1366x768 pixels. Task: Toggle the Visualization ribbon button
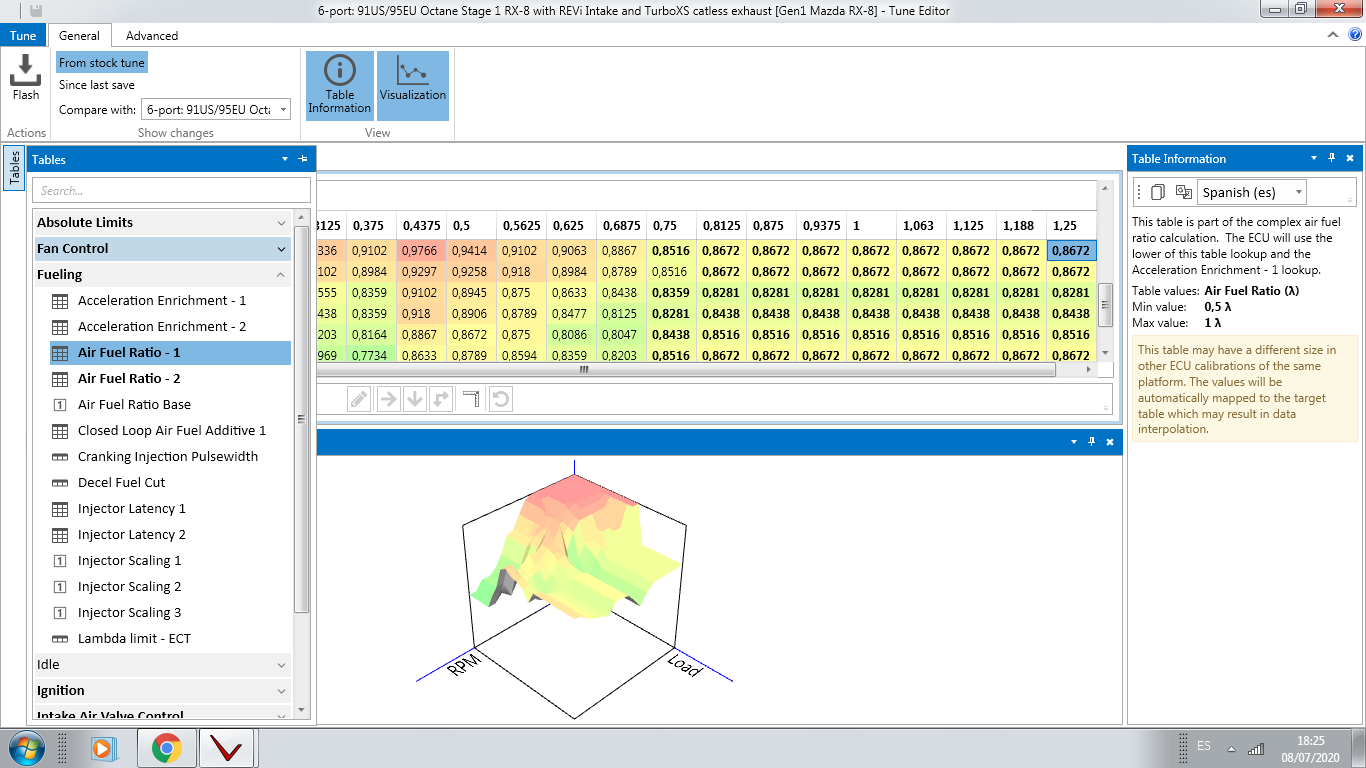point(413,86)
